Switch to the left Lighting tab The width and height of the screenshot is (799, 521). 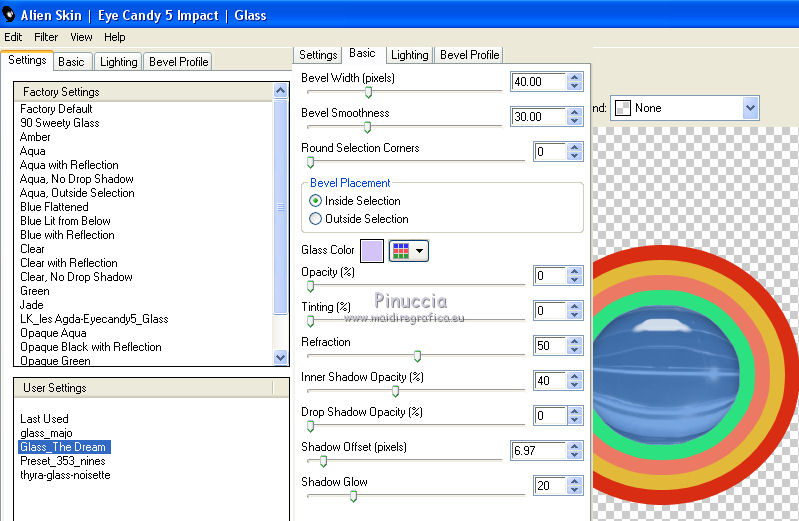tap(118, 62)
